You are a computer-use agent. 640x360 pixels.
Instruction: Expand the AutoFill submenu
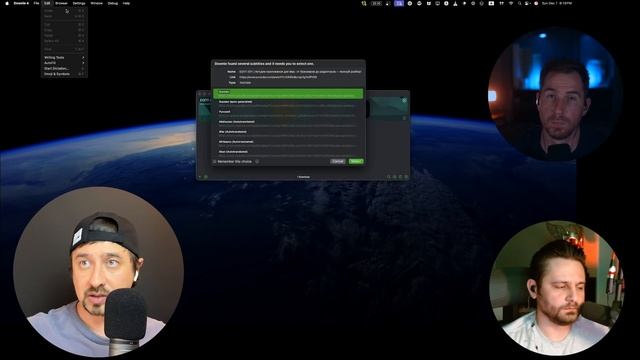click(x=64, y=63)
